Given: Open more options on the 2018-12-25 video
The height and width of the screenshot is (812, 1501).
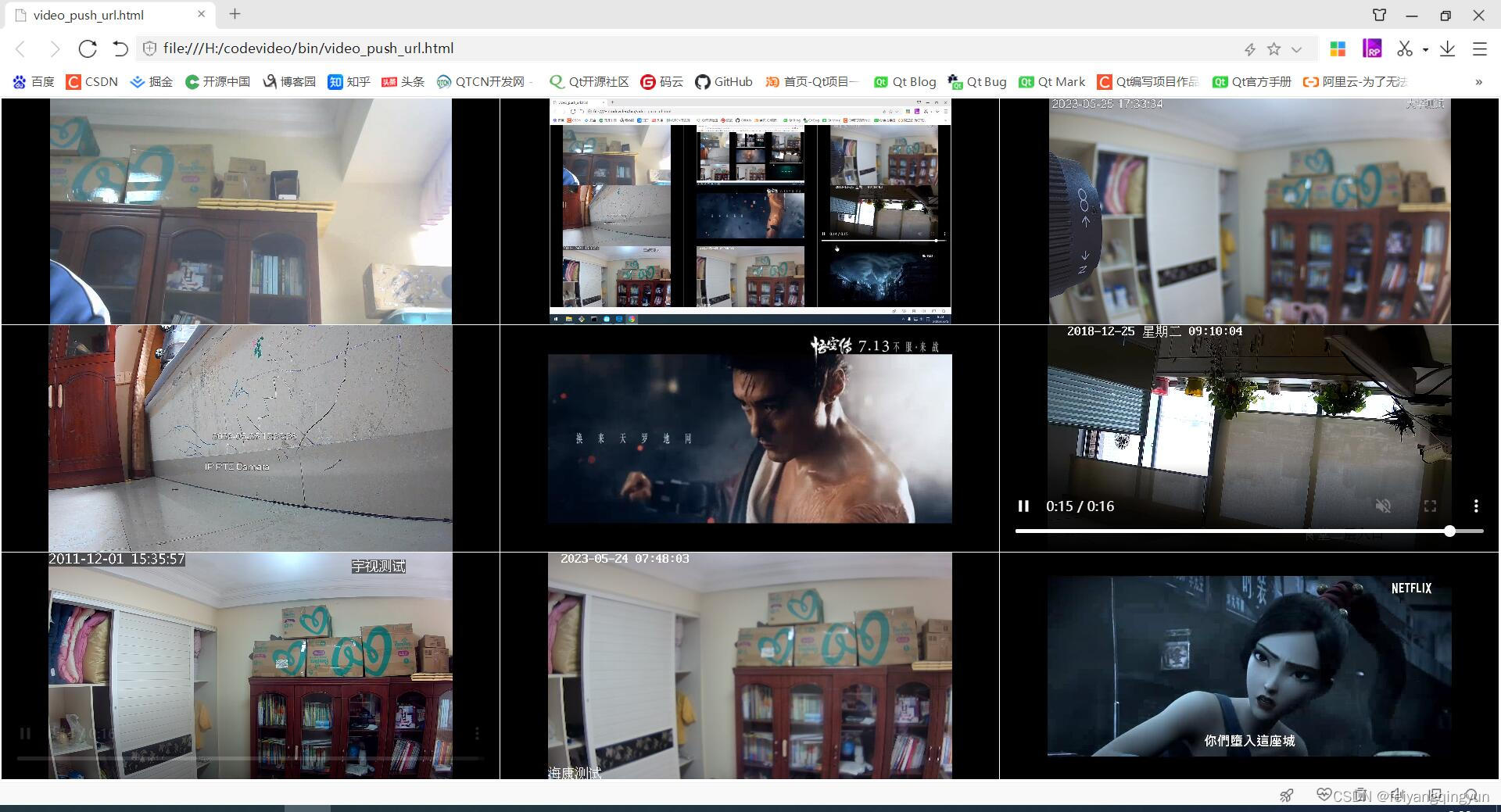Looking at the screenshot, I should point(1476,506).
